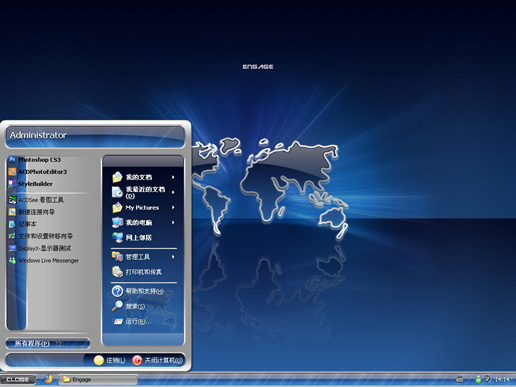Click the 注销(L) log off button

[x=109, y=360]
